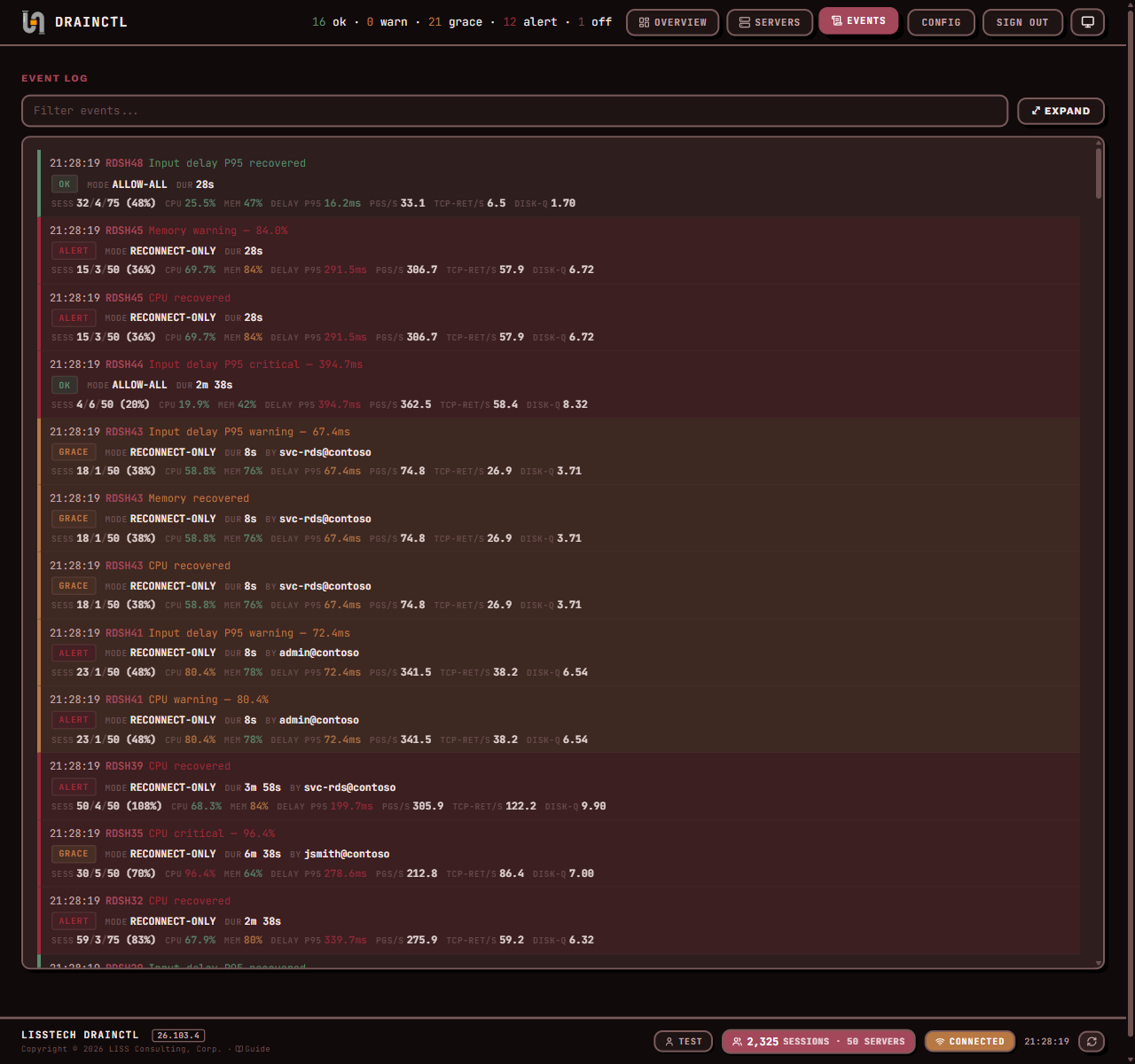Click the 1 off status count

595,22
